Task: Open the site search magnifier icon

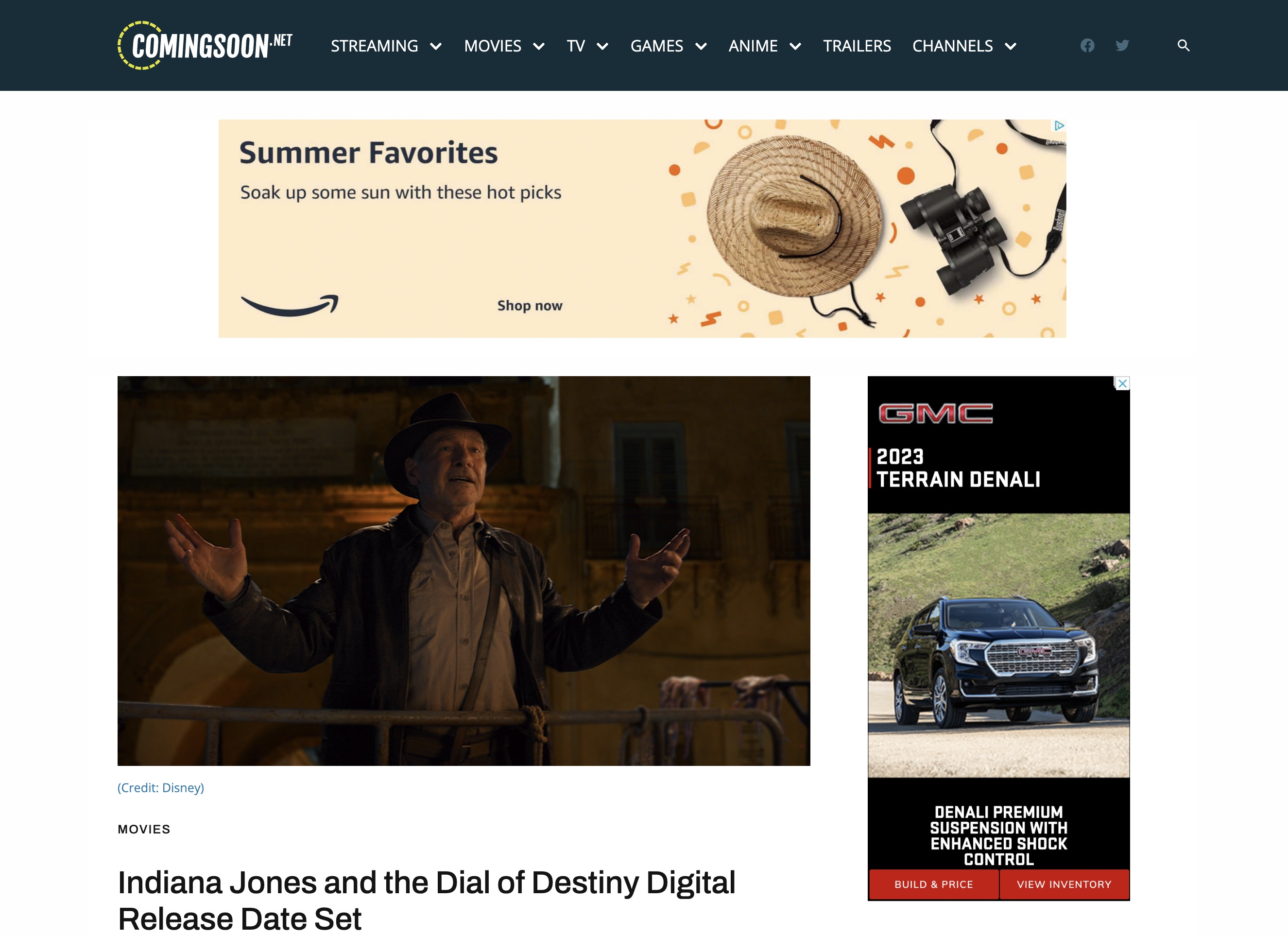Action: pyautogui.click(x=1183, y=45)
